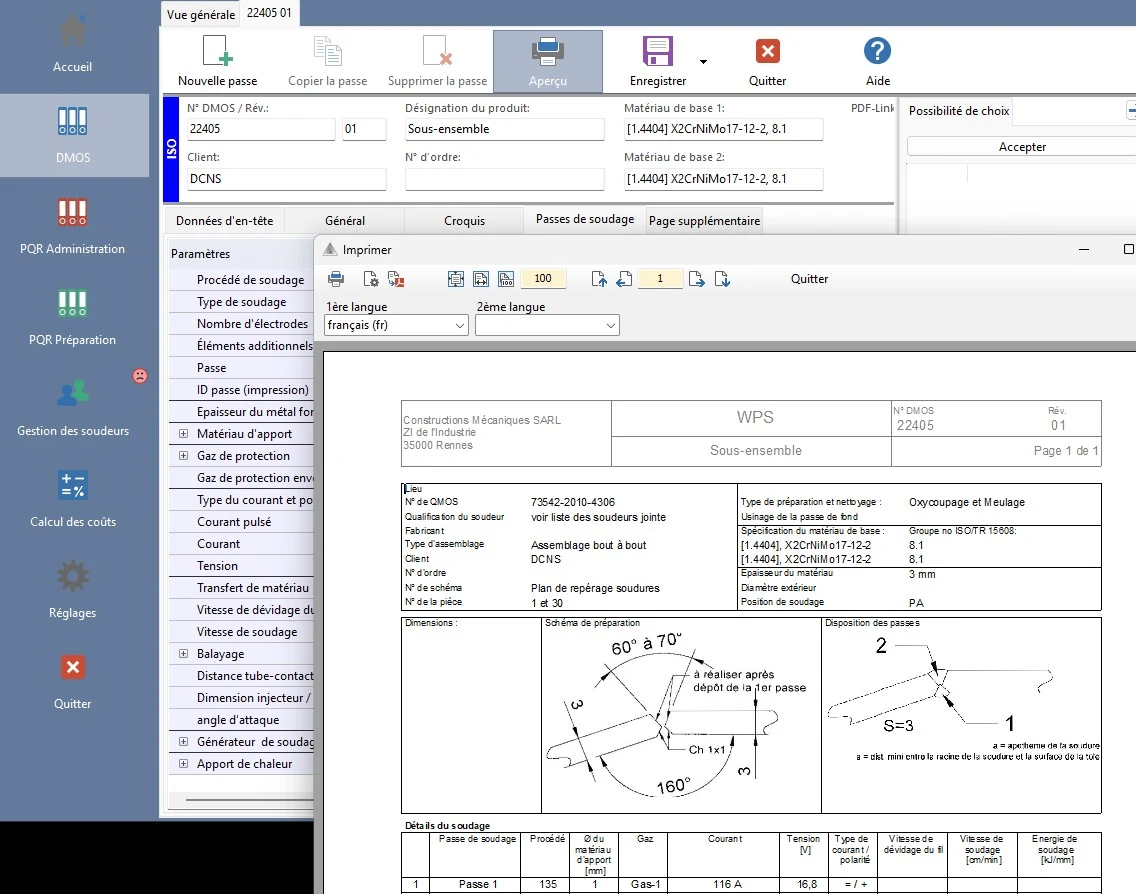Click Matériau de base 1 field
Viewport: 1136px width, 894px height.
[723, 129]
